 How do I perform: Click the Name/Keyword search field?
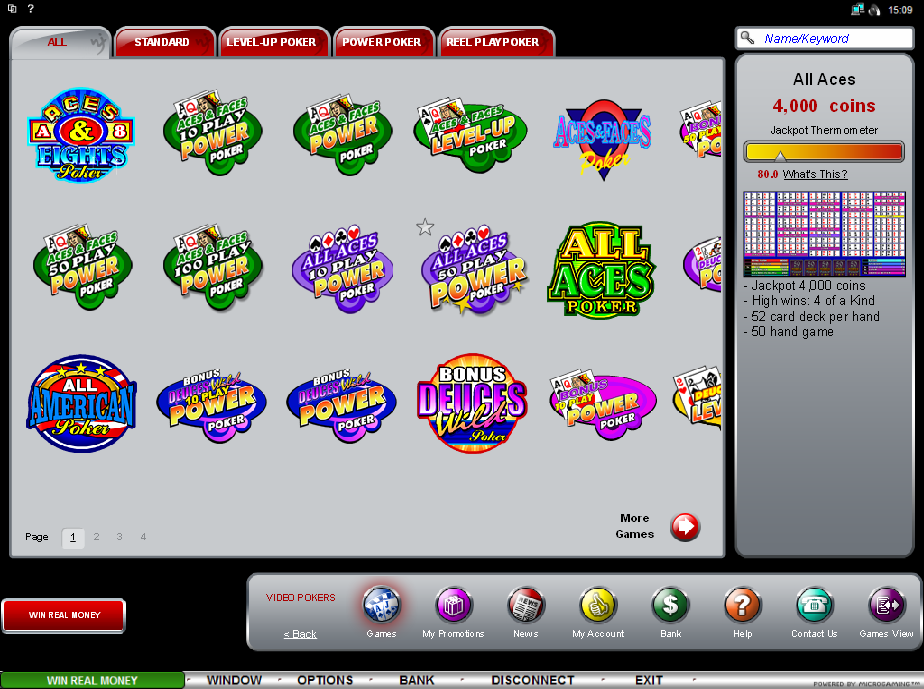tap(825, 39)
